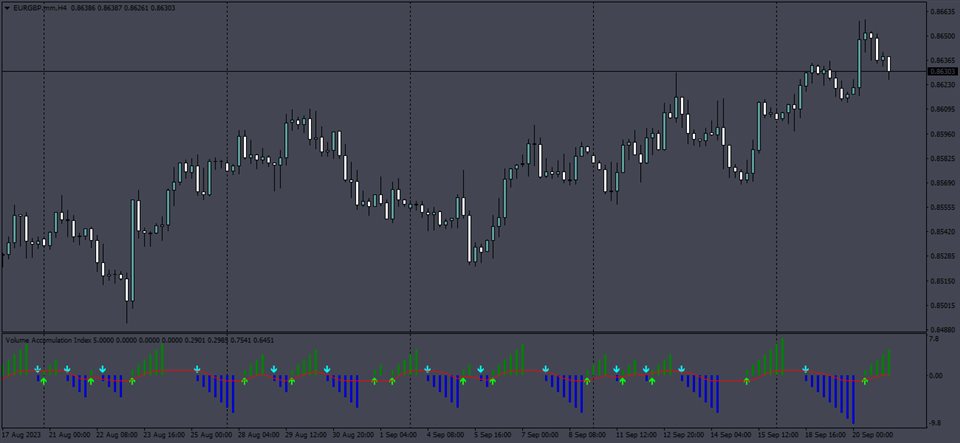Click the 20 Sep 00:00 time label

(871, 434)
